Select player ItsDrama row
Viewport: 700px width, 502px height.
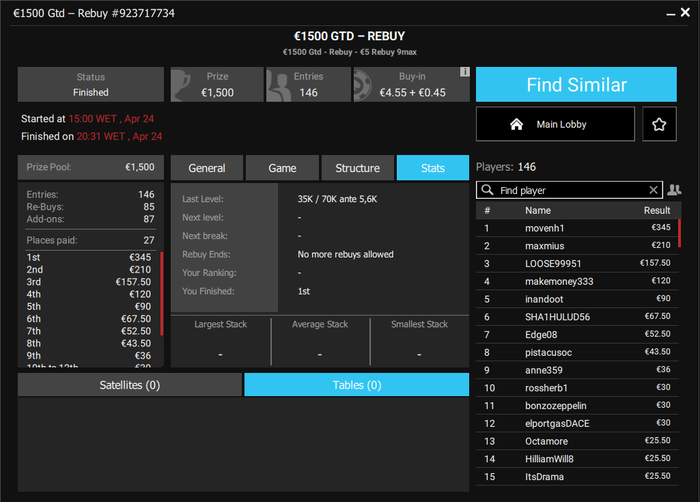coord(577,477)
